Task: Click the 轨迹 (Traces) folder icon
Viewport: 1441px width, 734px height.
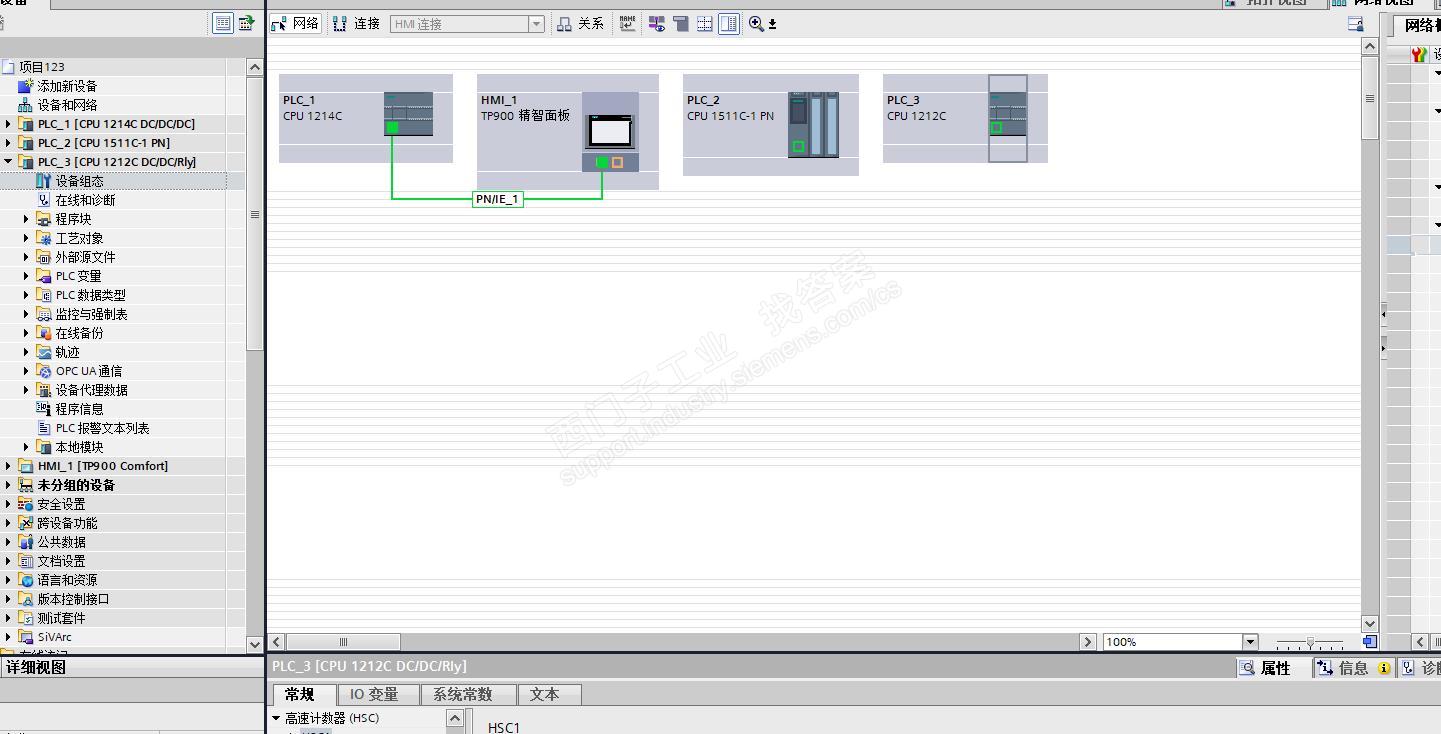Action: tap(44, 352)
